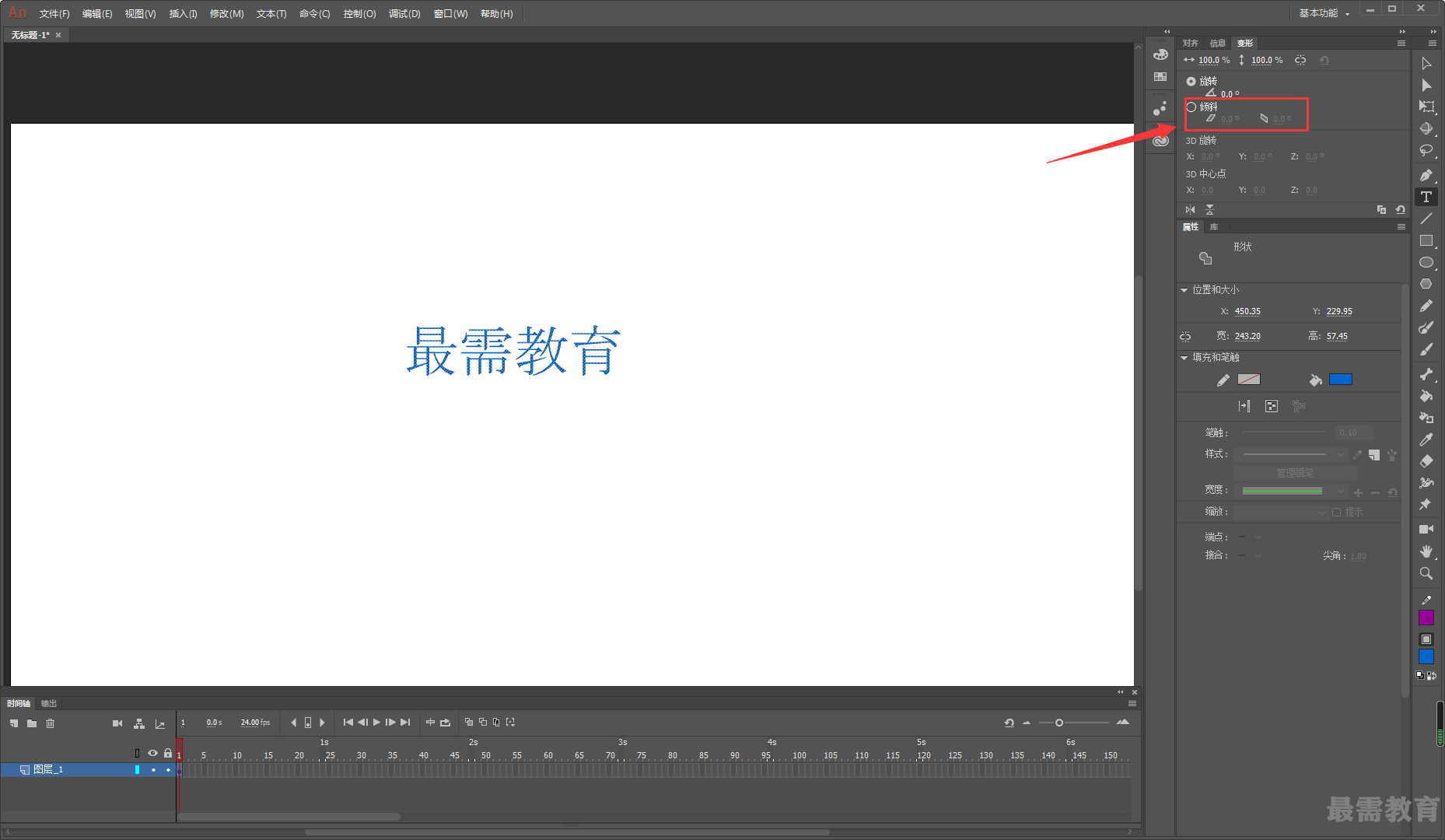Click duplicate selection and transform icon

[1381, 210]
